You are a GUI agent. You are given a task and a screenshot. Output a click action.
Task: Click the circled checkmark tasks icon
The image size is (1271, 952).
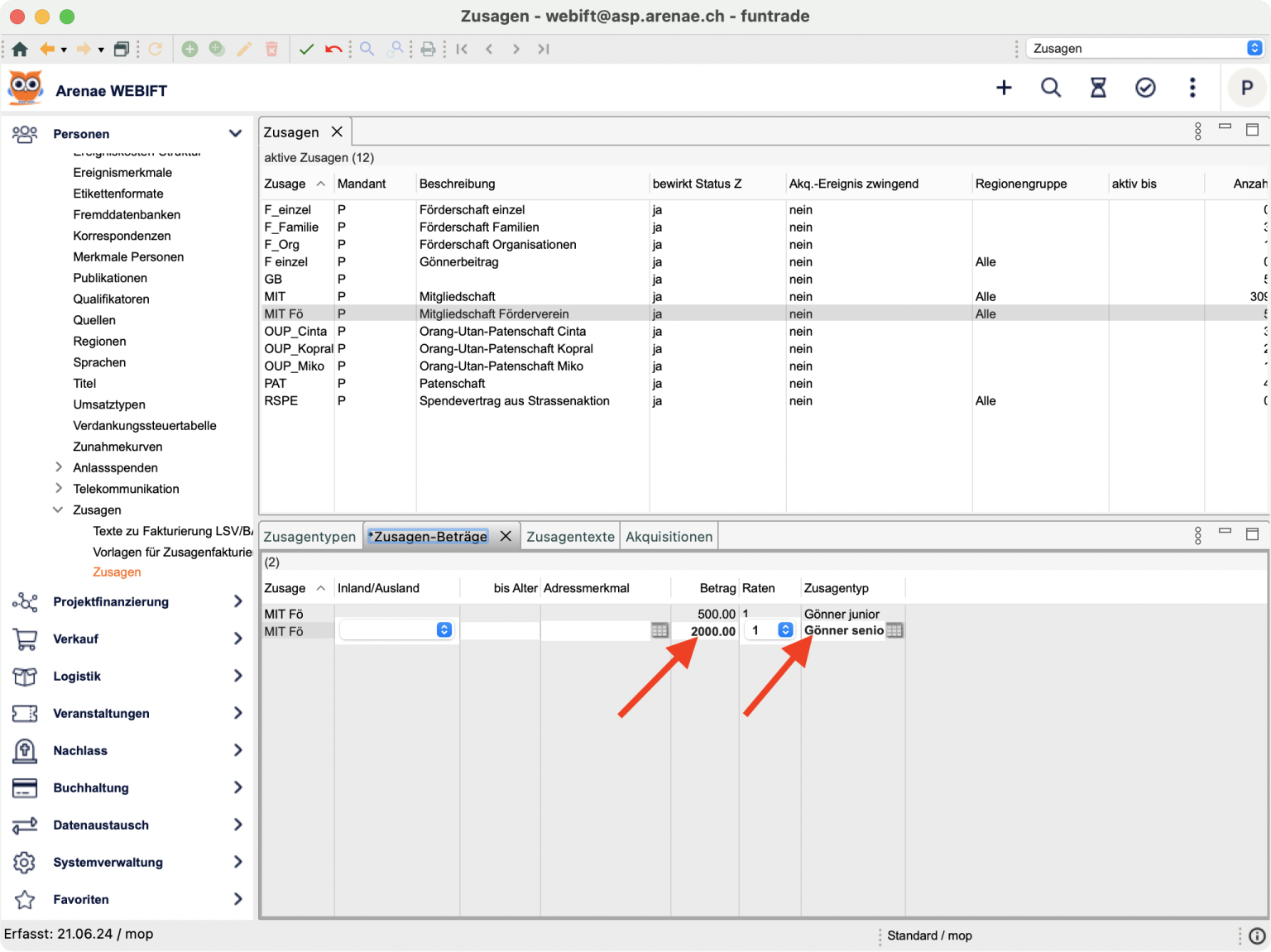1145,88
